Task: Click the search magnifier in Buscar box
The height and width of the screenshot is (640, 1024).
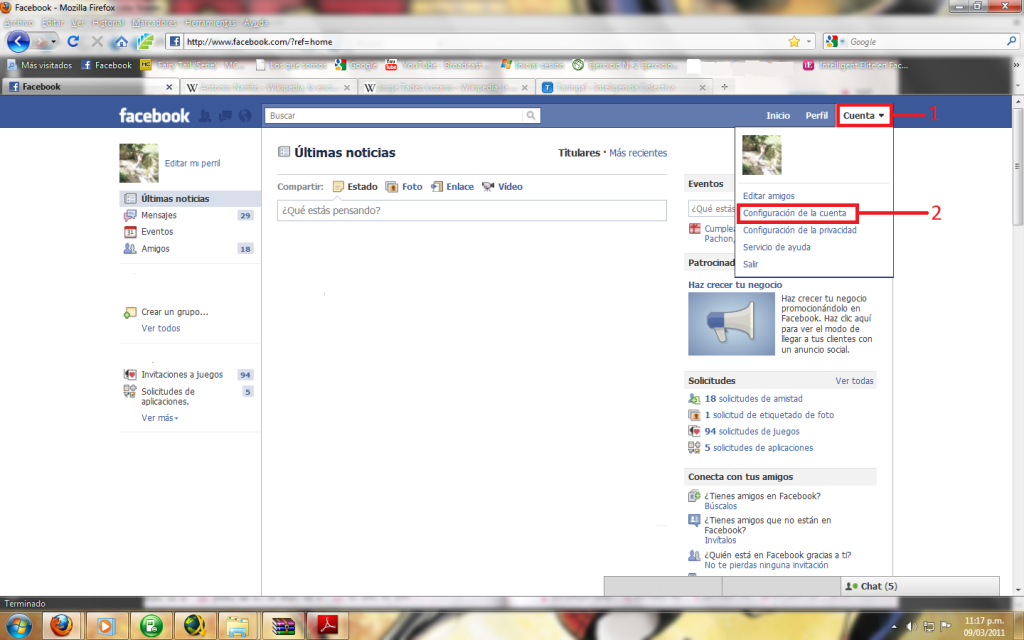Action: pyautogui.click(x=531, y=116)
